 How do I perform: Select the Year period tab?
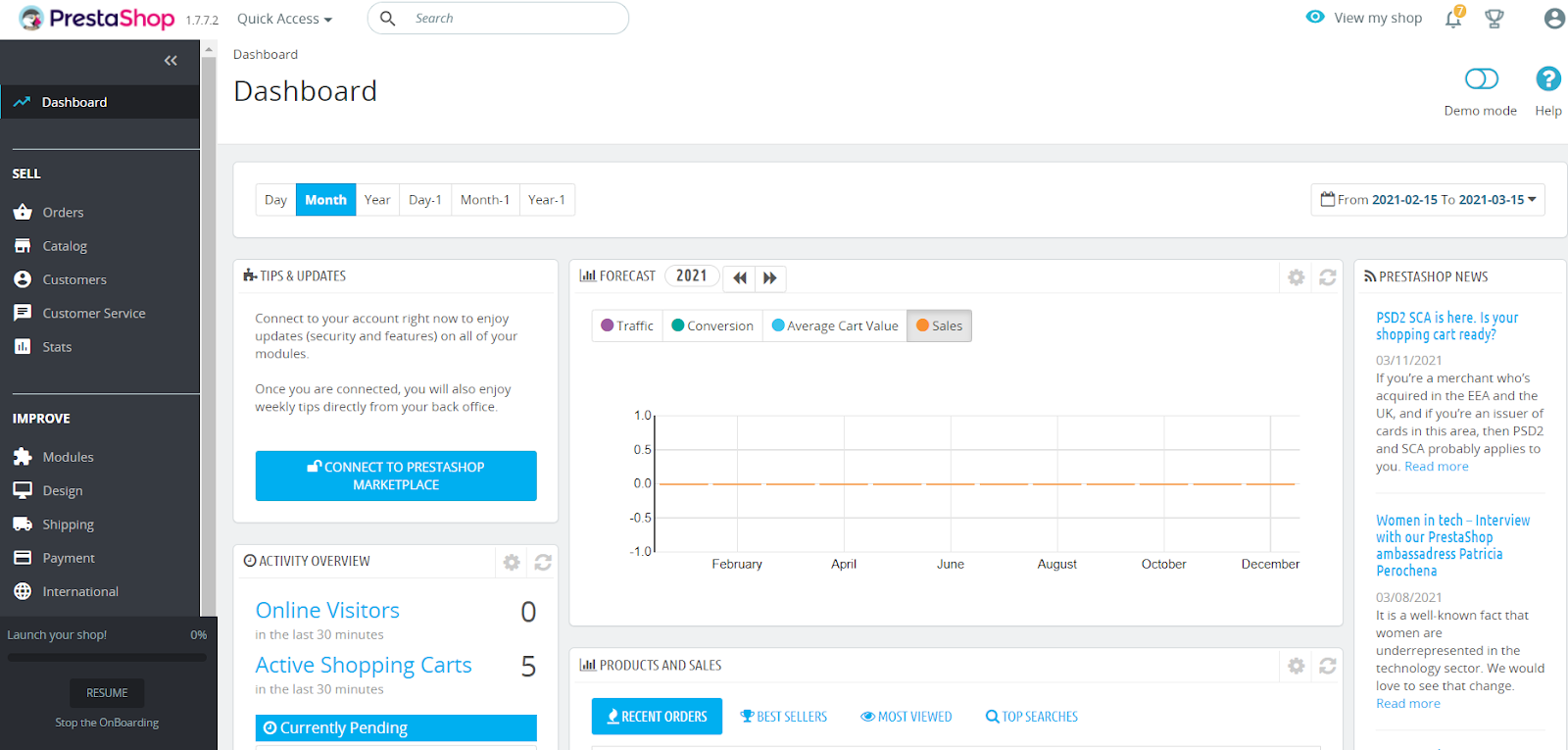point(377,200)
